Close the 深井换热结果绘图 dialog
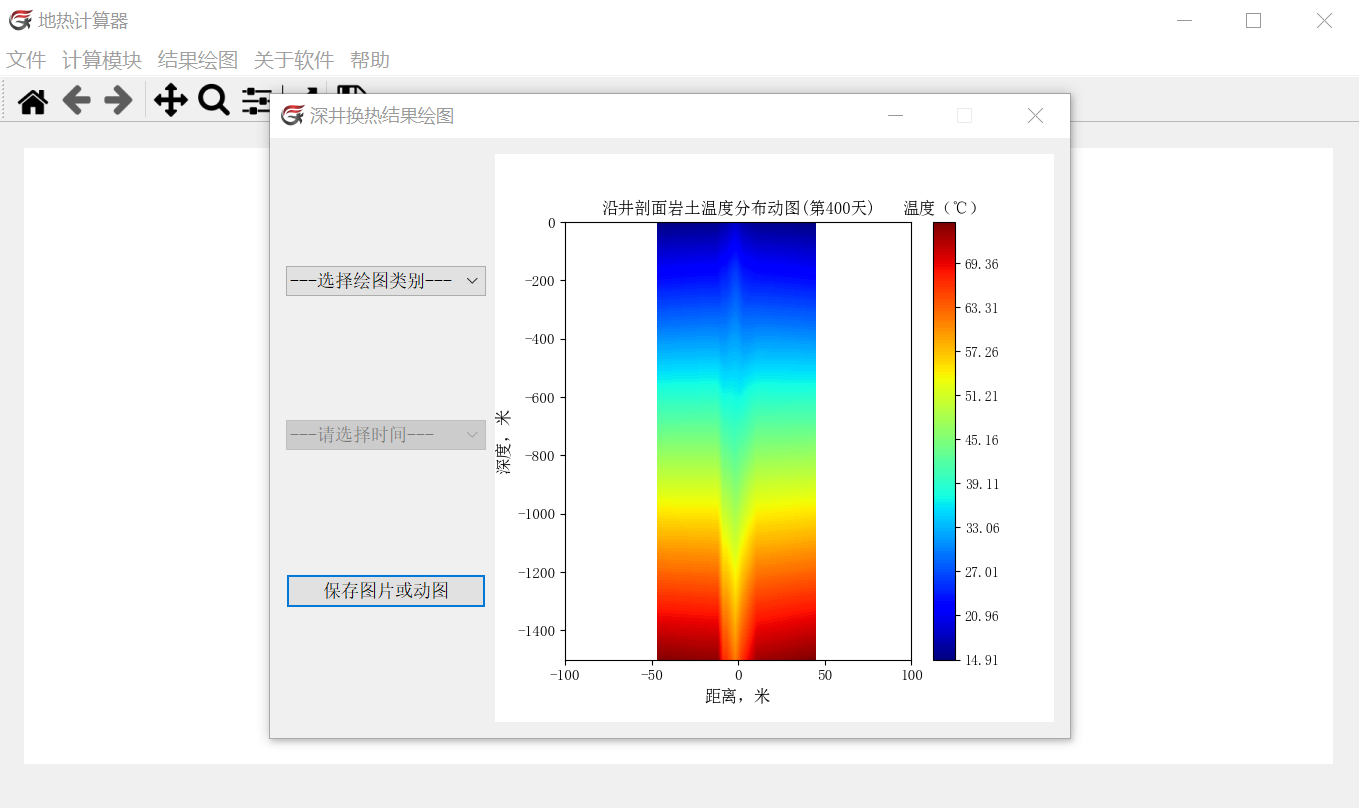Image resolution: width=1359 pixels, height=808 pixels. click(x=1036, y=116)
